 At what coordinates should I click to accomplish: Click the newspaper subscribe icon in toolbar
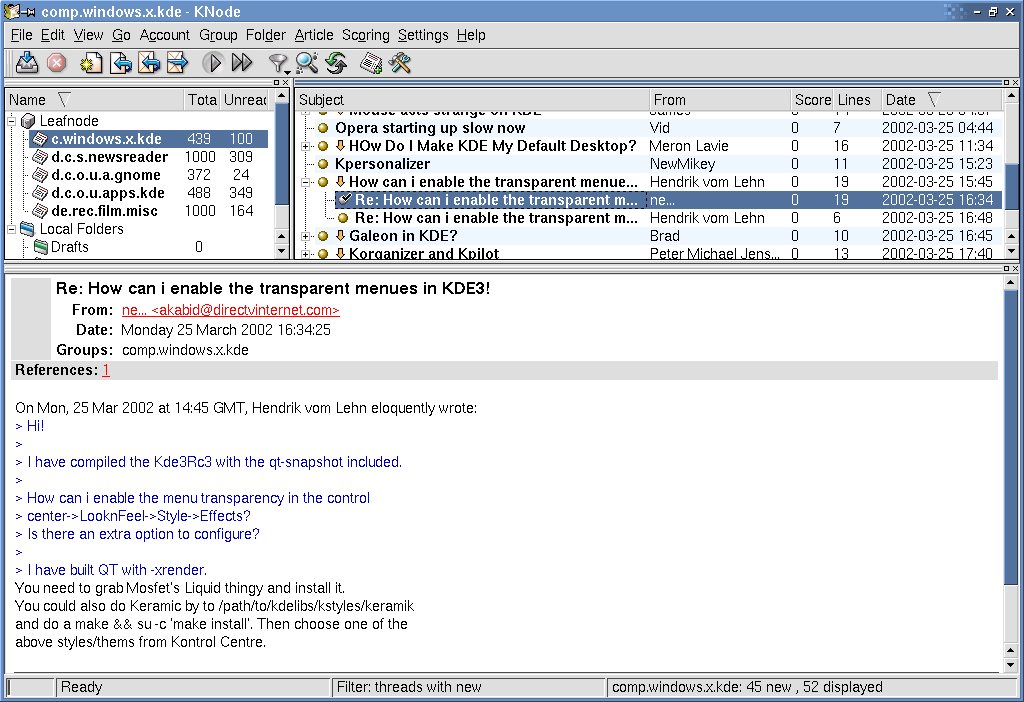(372, 63)
